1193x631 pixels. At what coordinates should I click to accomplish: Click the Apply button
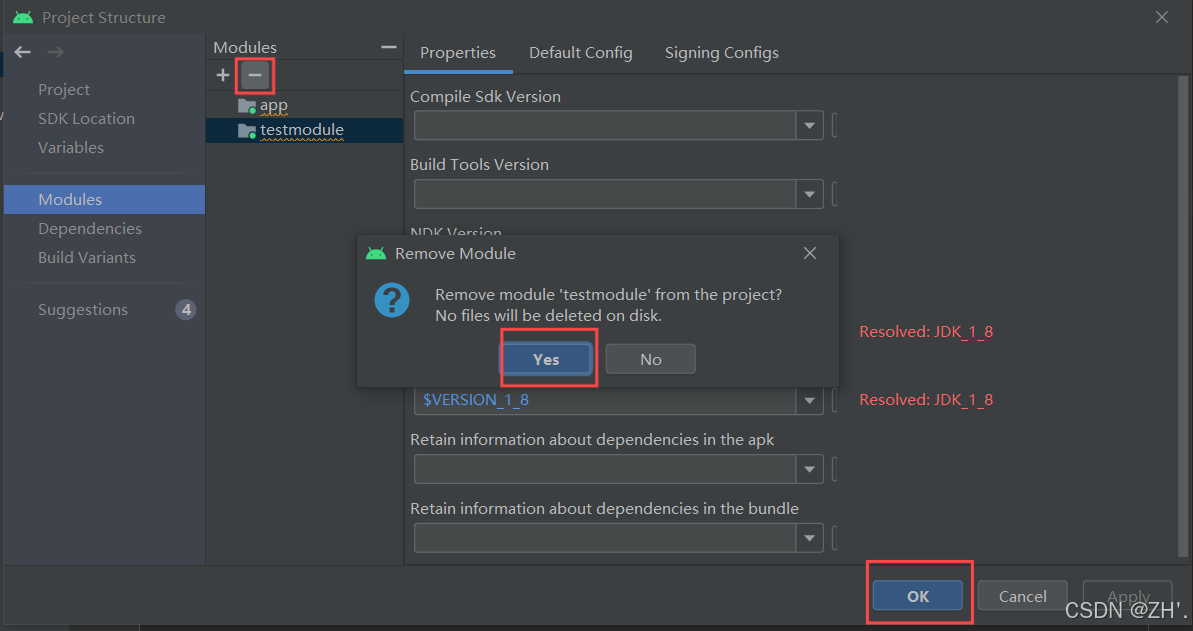pyautogui.click(x=1128, y=596)
